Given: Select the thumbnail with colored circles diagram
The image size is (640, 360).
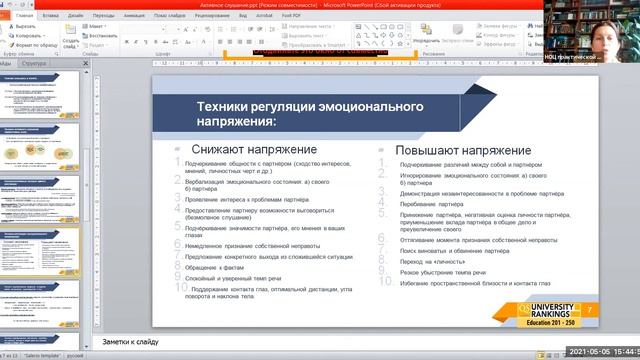Looking at the screenshot, I should [x=40, y=148].
